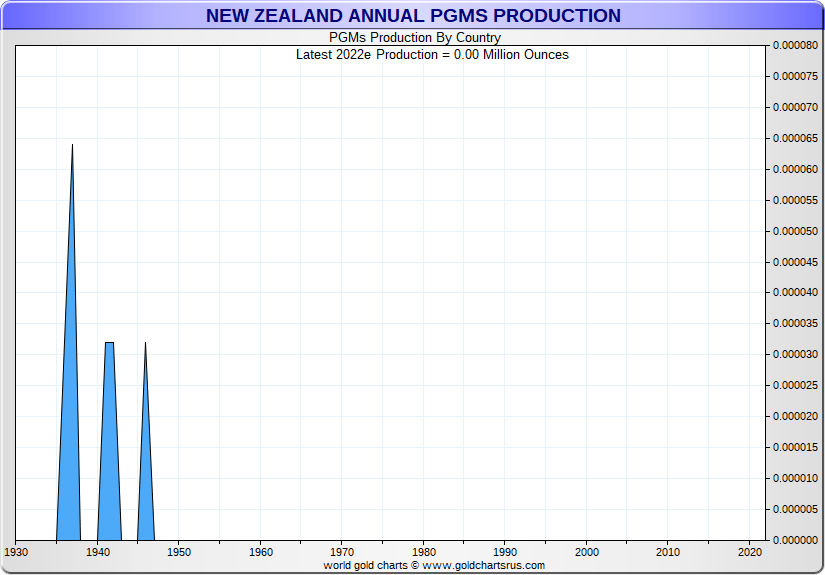825x575 pixels.
Task: Select the 1950 year label
Action: click(179, 552)
